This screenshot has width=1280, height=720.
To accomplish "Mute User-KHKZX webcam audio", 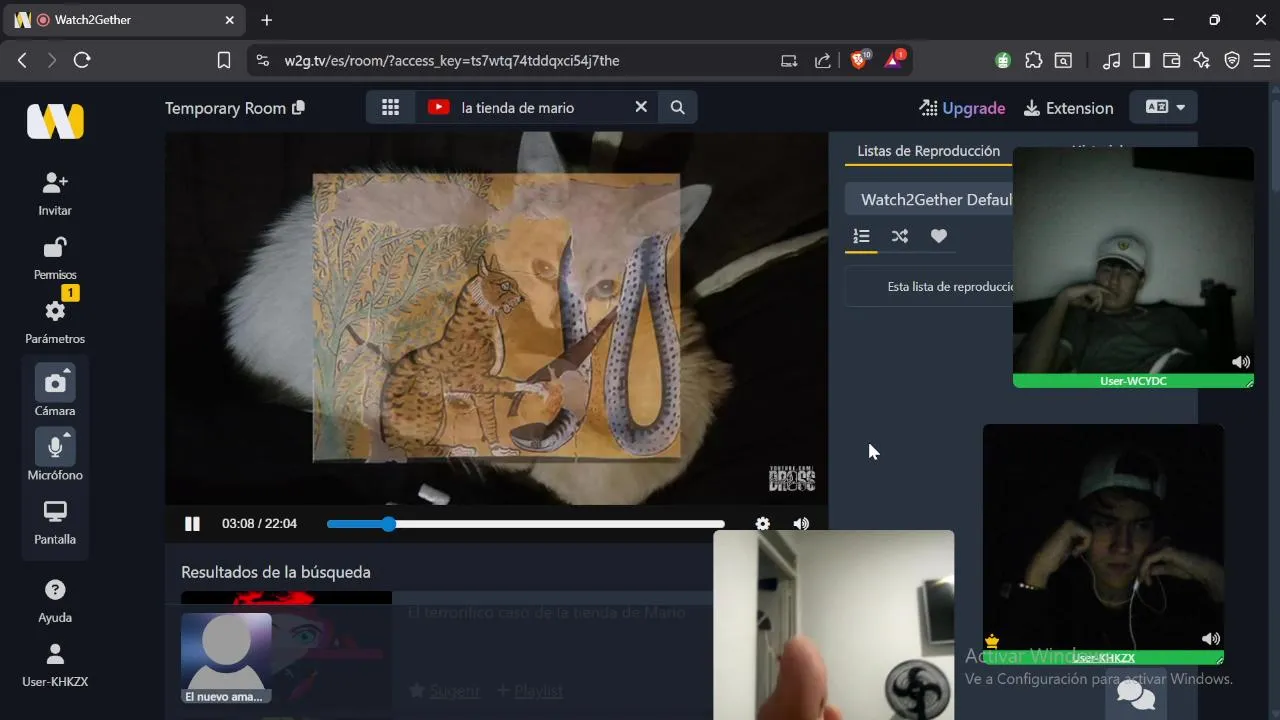I will [1210, 639].
